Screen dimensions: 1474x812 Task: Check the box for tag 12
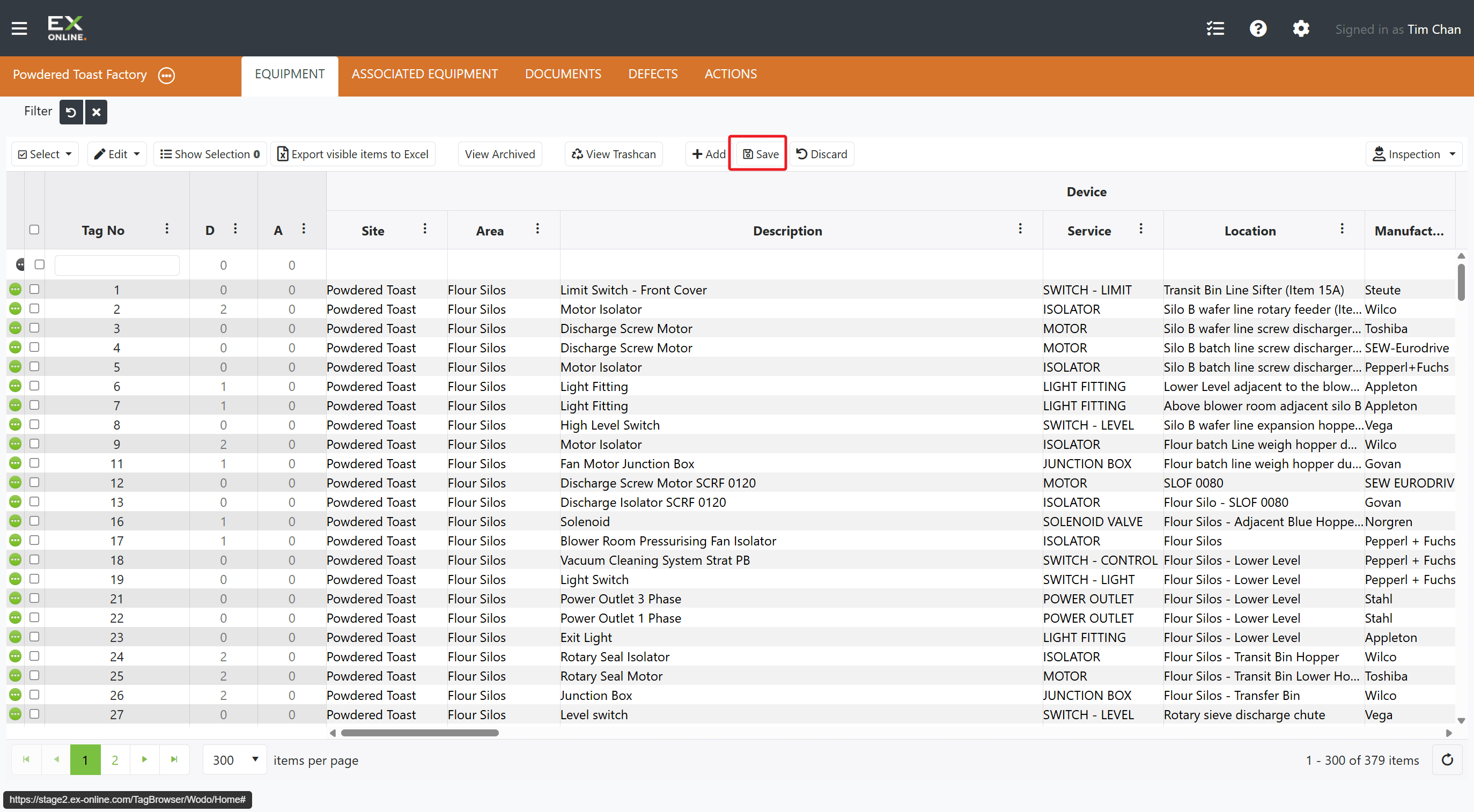[x=34, y=482]
